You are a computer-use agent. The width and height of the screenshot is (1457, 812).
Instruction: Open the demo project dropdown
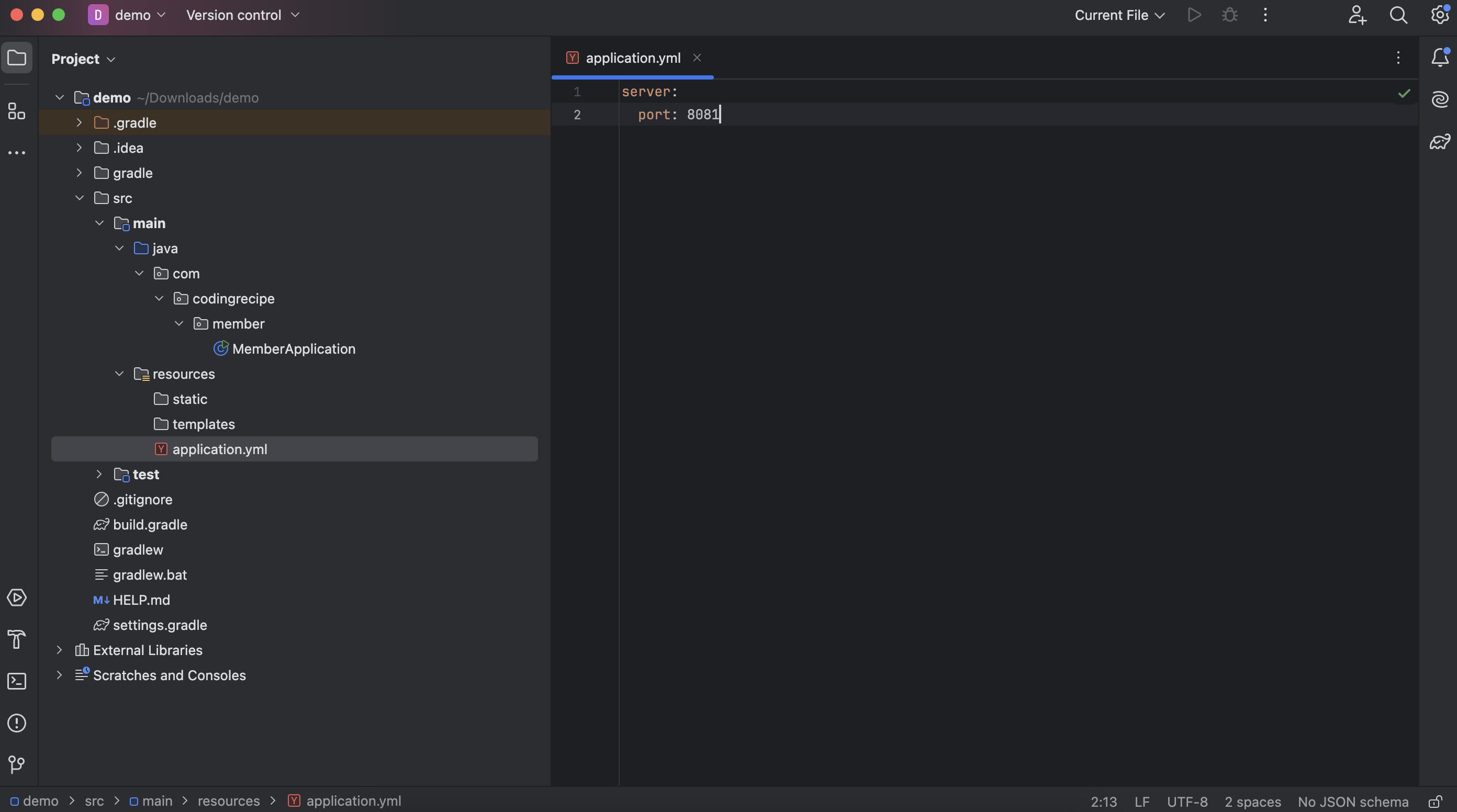(x=140, y=15)
